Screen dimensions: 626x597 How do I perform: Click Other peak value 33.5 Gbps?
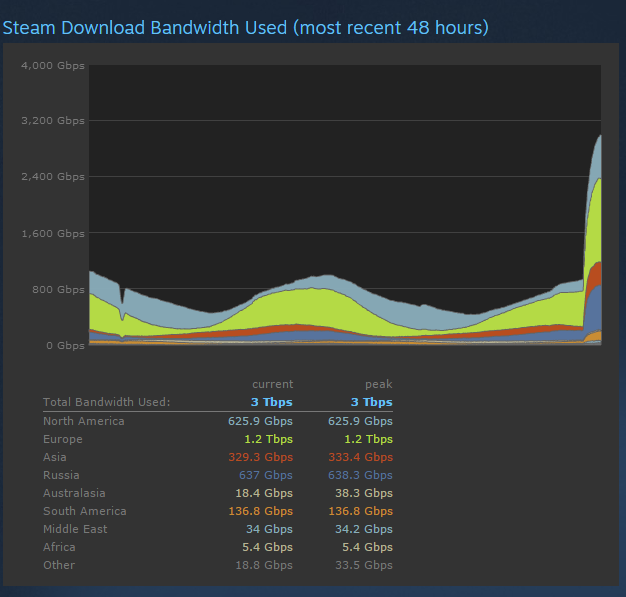[x=364, y=565]
